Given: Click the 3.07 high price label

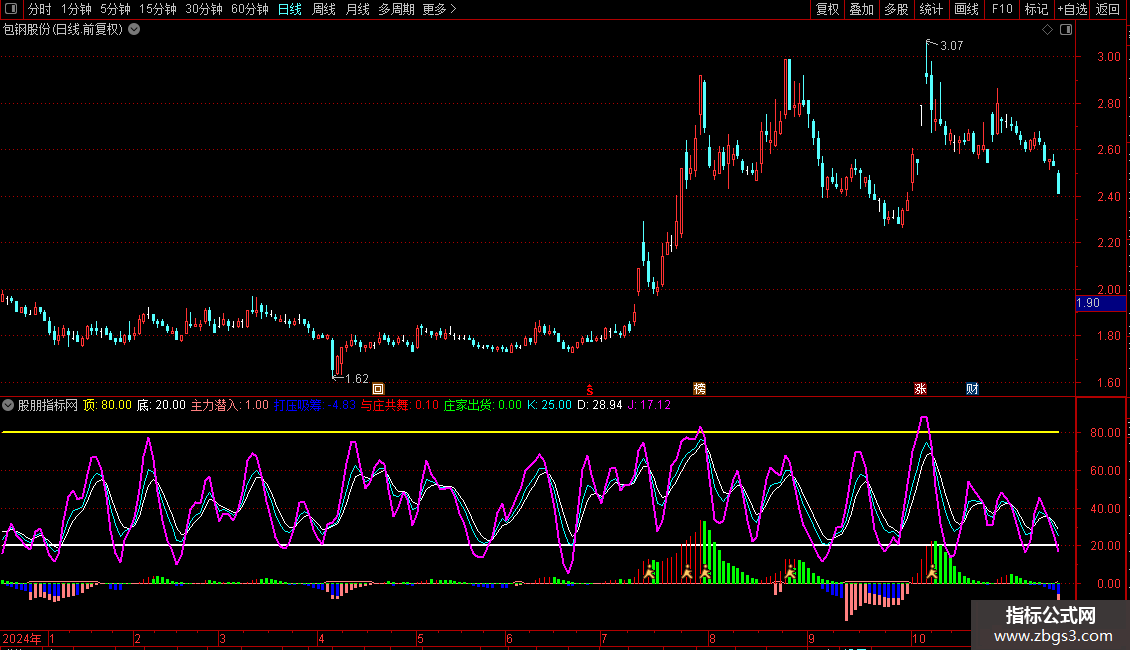Looking at the screenshot, I should [951, 45].
